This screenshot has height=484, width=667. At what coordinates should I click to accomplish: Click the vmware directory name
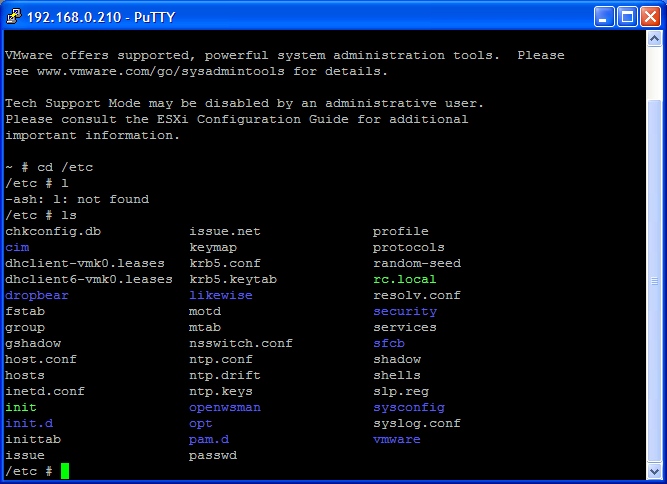(396, 439)
